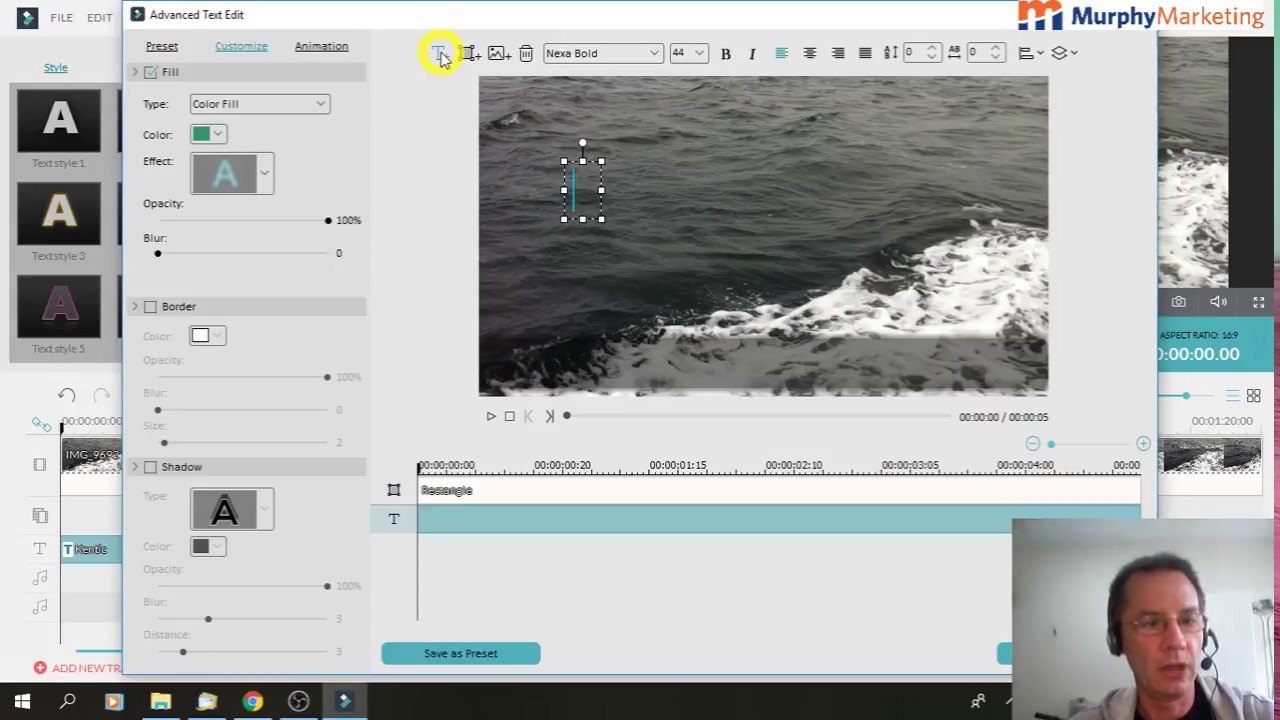Click fullscreen icon in main preview
This screenshot has width=1280, height=720.
point(1259,302)
